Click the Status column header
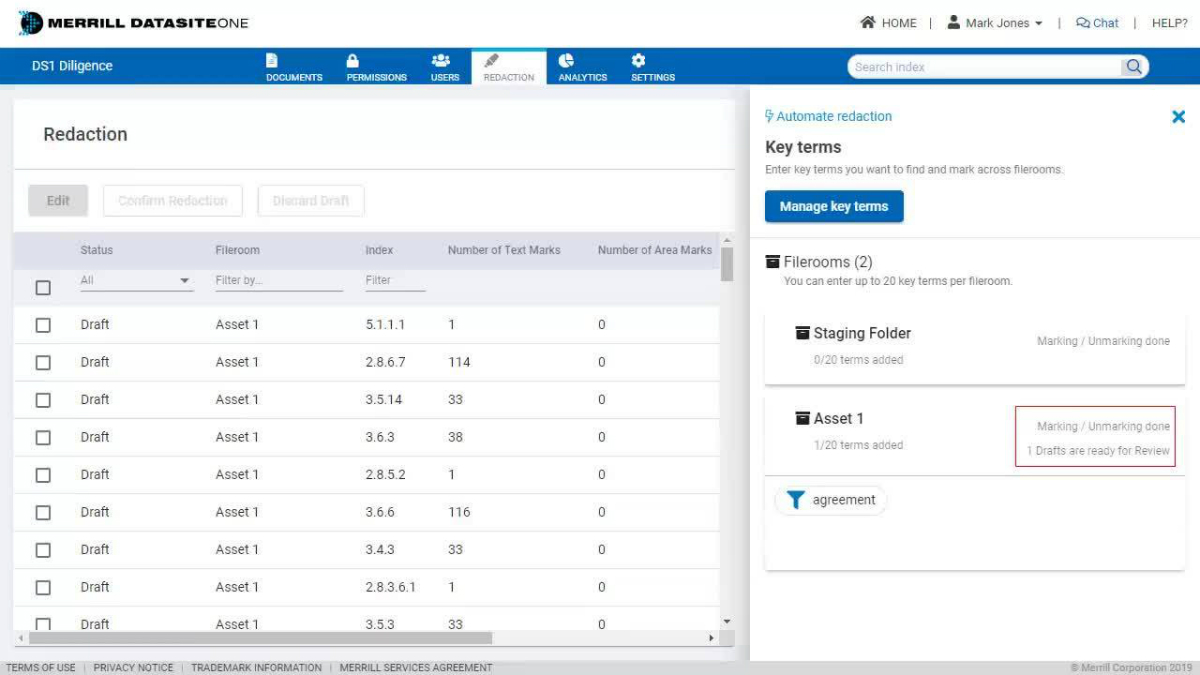This screenshot has width=1200, height=675. (97, 250)
